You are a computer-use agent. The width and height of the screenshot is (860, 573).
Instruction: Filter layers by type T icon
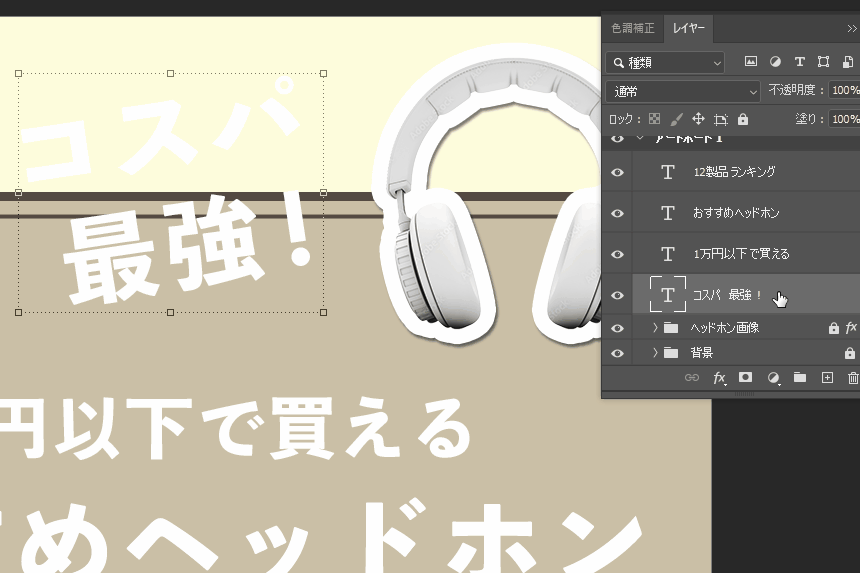[800, 61]
